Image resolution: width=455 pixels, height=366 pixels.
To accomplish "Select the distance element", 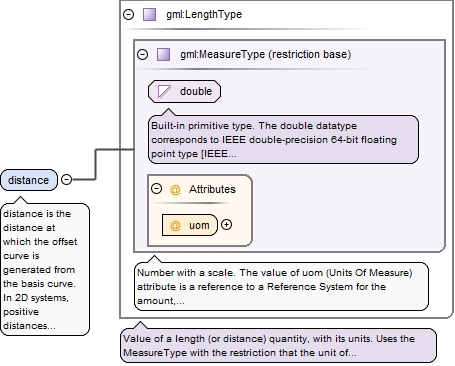I will point(29,180).
